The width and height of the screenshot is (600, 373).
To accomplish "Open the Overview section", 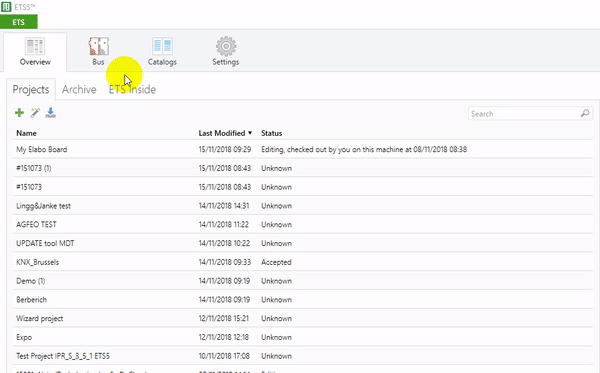I will click(x=35, y=52).
